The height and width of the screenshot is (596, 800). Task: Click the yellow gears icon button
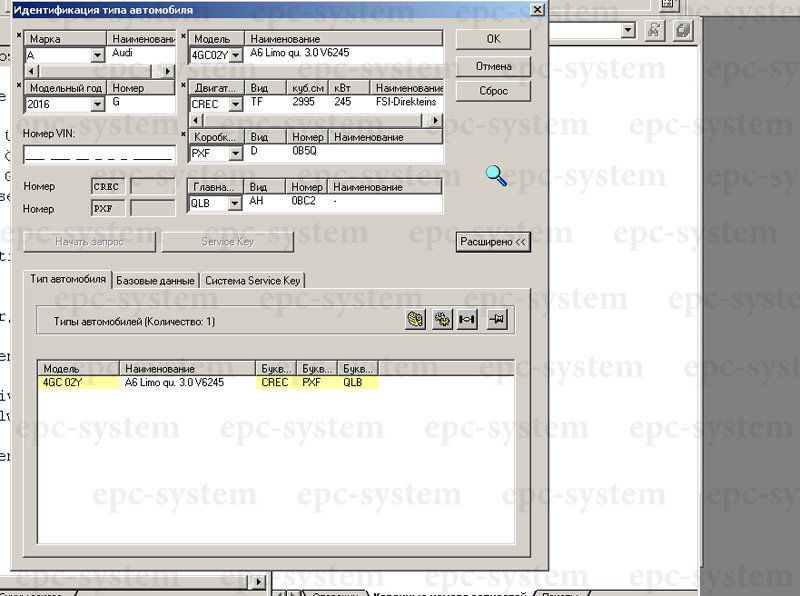442,320
